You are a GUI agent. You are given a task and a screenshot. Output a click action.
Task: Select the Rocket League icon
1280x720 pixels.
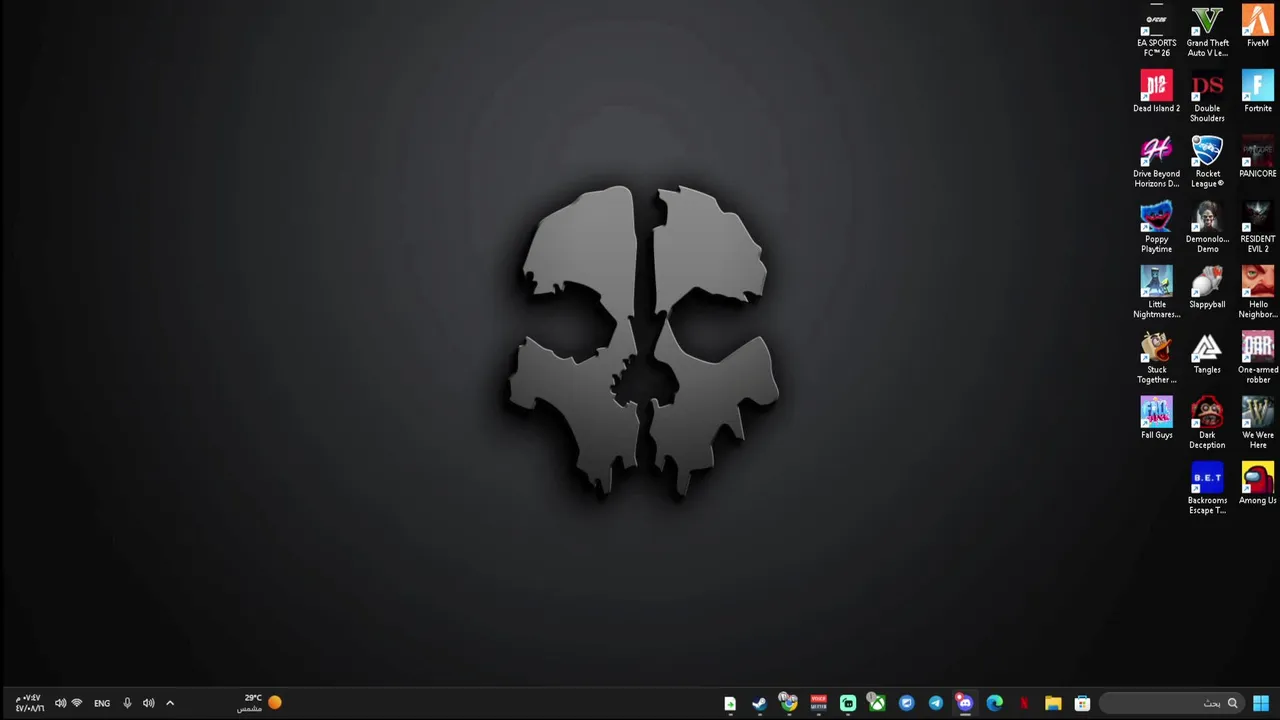click(x=1207, y=162)
